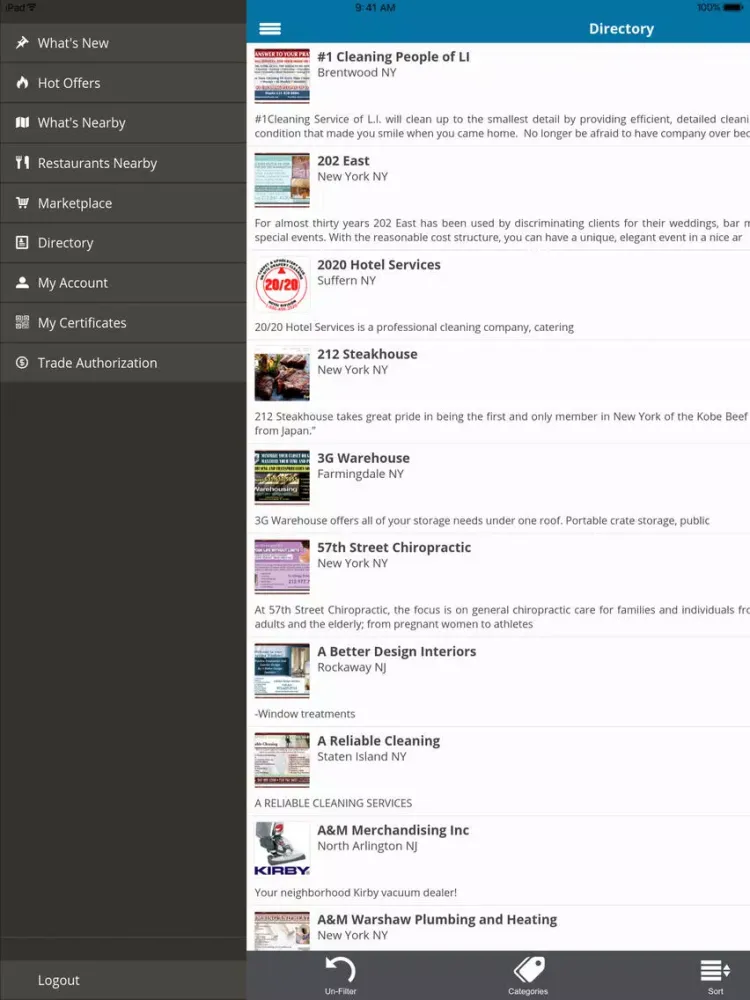750x1000 pixels.
Task: Click 'A RELIABLE CLEANING SERVICES' description
Action: (x=333, y=803)
